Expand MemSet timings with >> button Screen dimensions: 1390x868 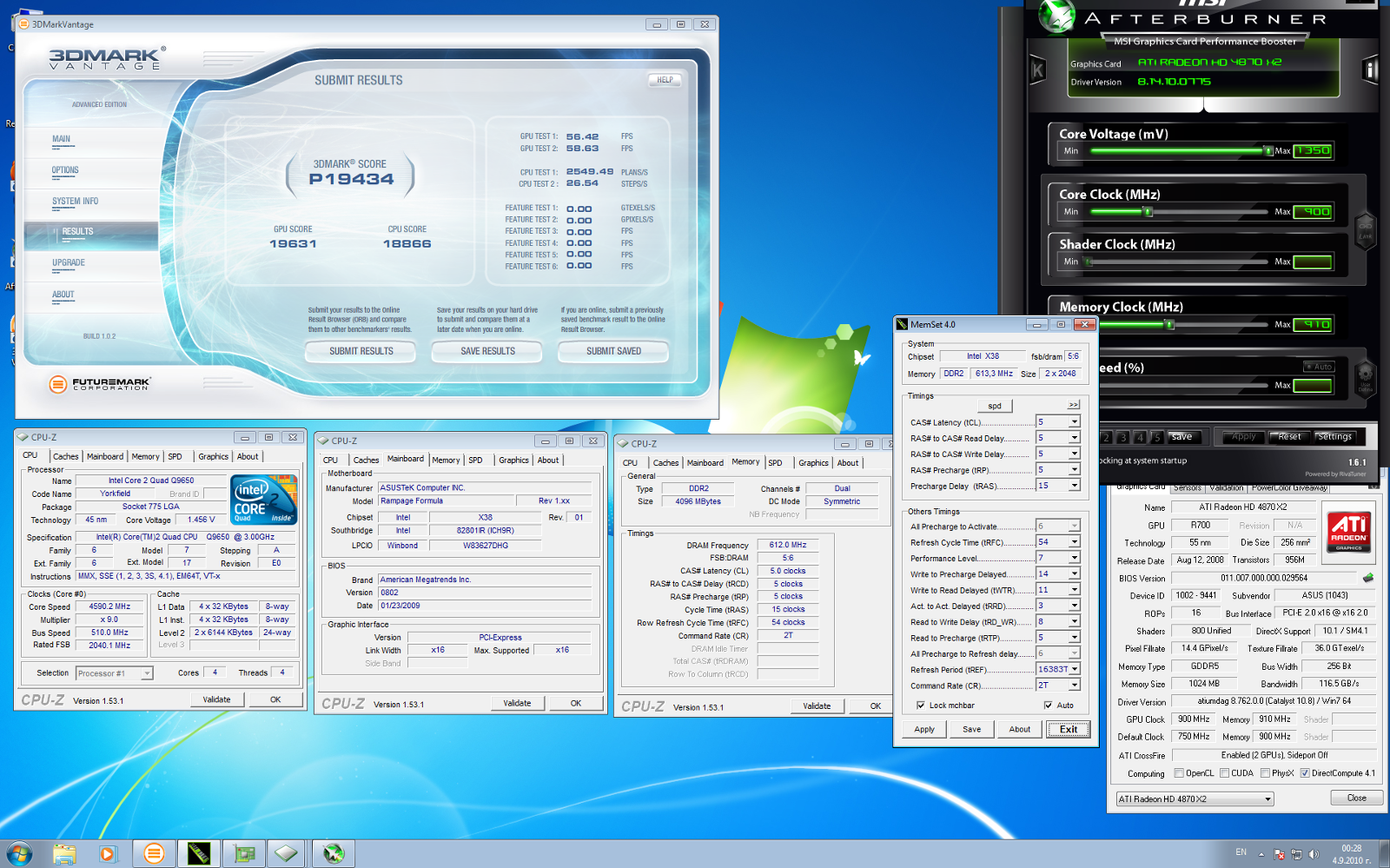point(1074,405)
